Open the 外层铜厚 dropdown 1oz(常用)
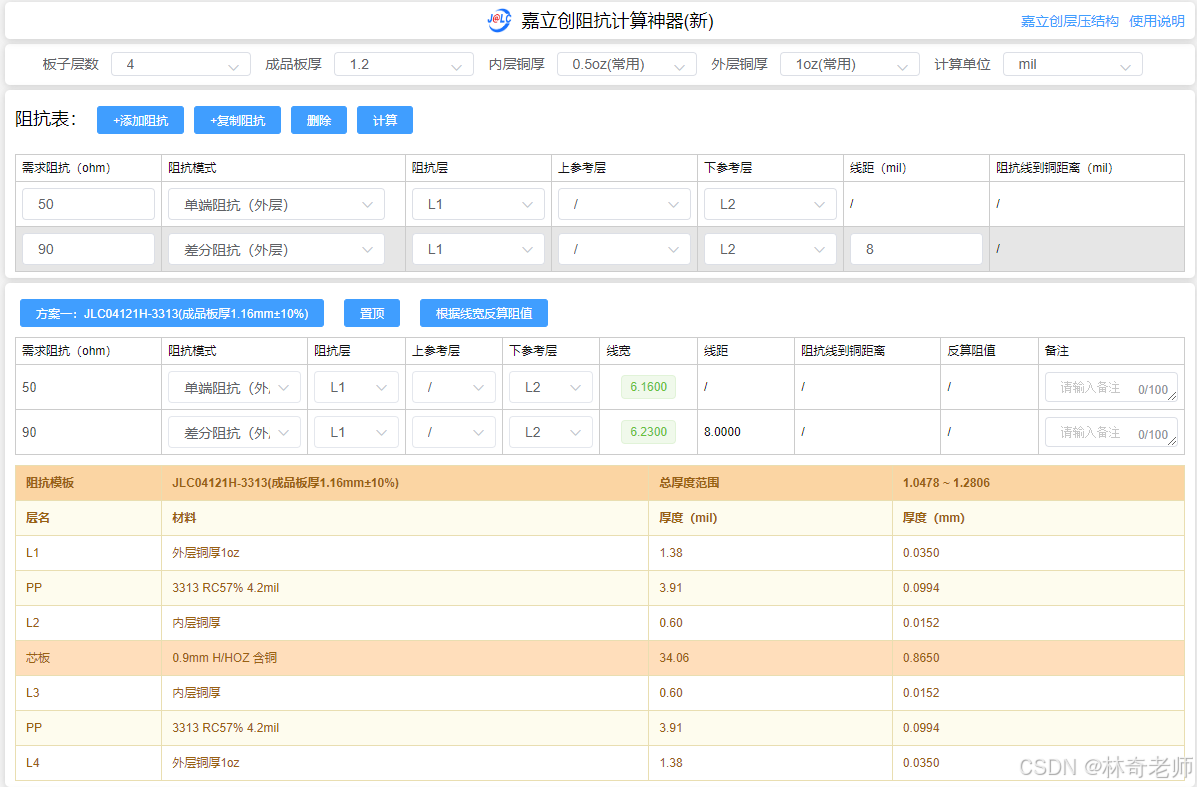The width and height of the screenshot is (1197, 787). click(850, 64)
